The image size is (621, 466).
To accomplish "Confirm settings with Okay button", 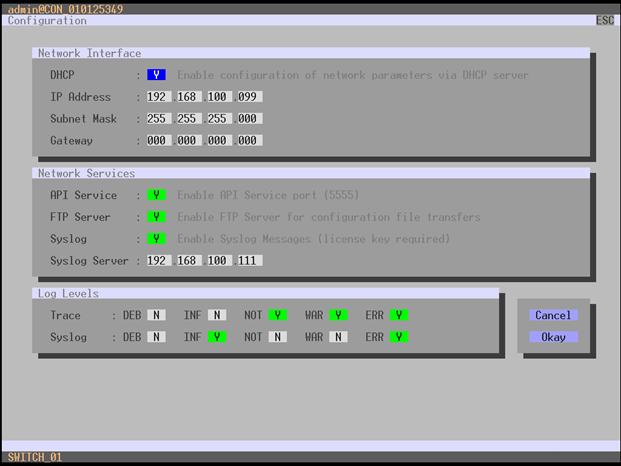I will click(553, 337).
